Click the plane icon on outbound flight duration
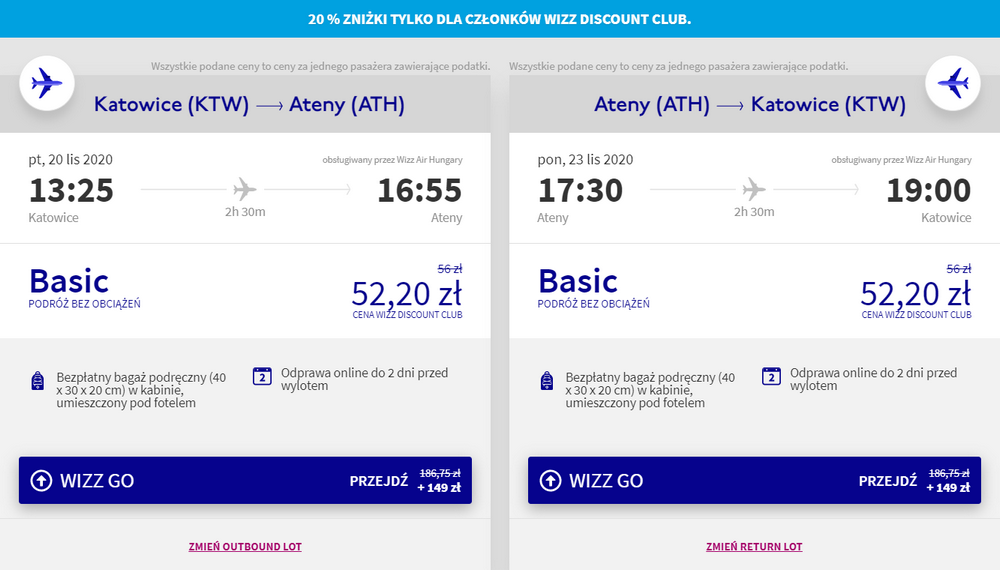Screen dimensions: 1000x570 click(x=245, y=189)
